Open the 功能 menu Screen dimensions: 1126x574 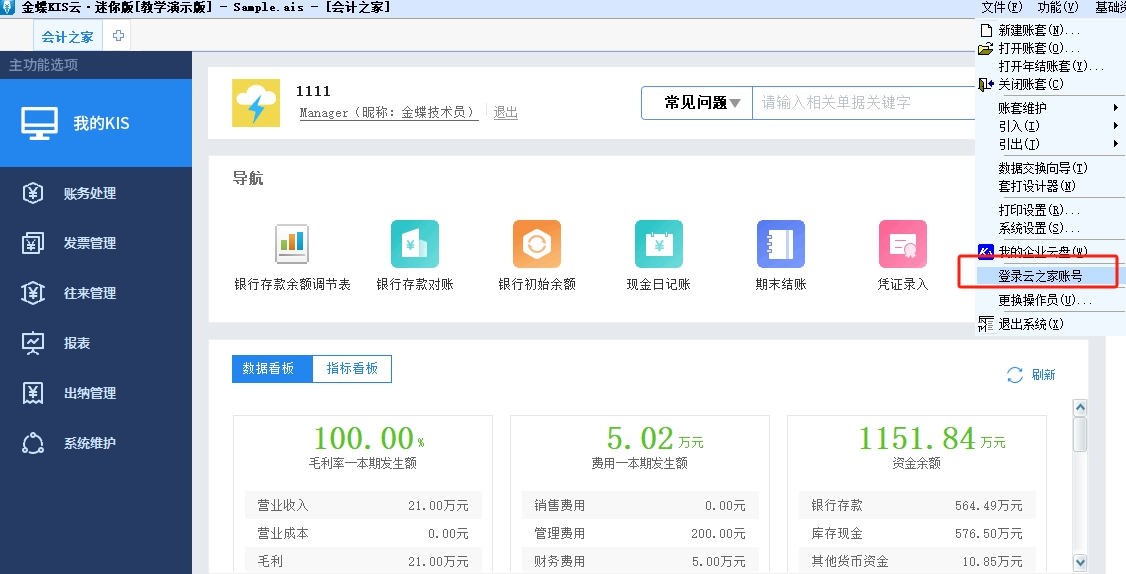coord(1058,7)
